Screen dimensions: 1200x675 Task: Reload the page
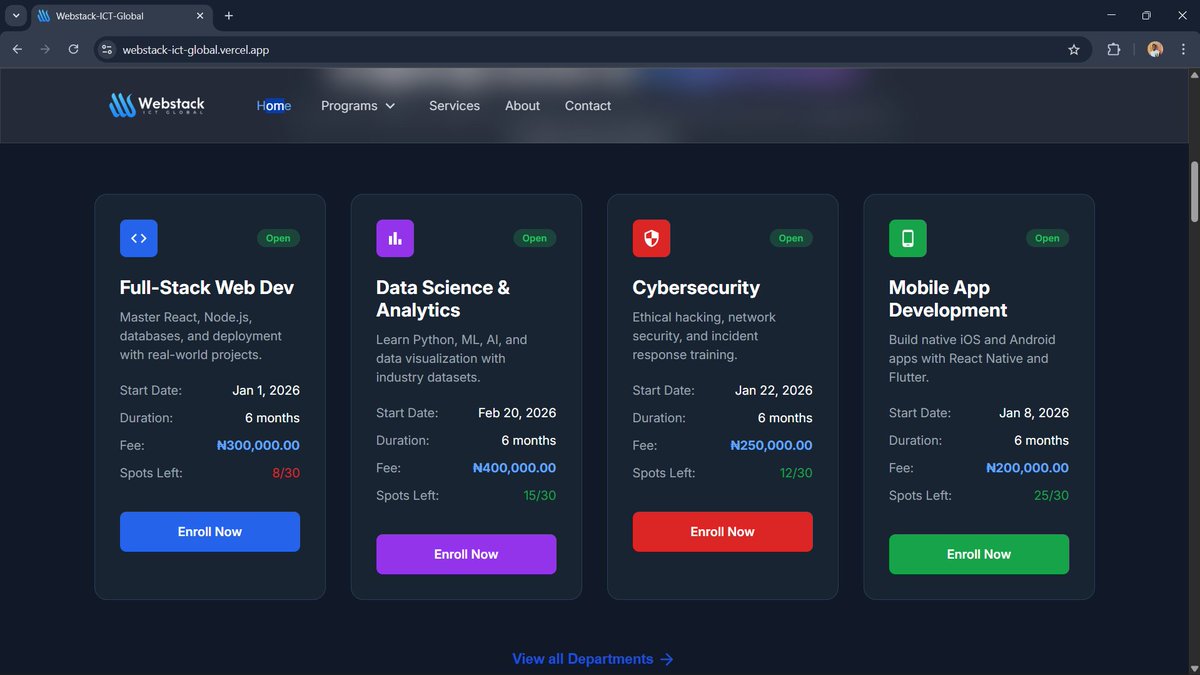[x=73, y=49]
